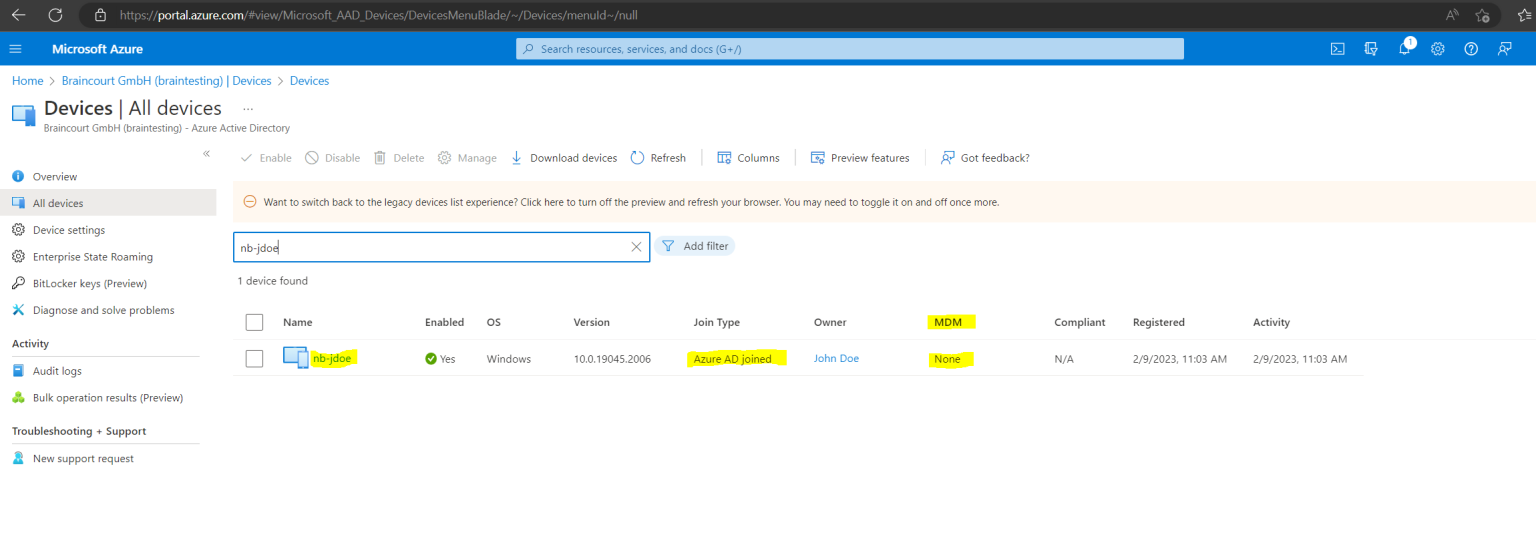Viewport: 1536px width, 557px height.
Task: Select the nb-jdoe row checkbox
Action: [x=254, y=358]
